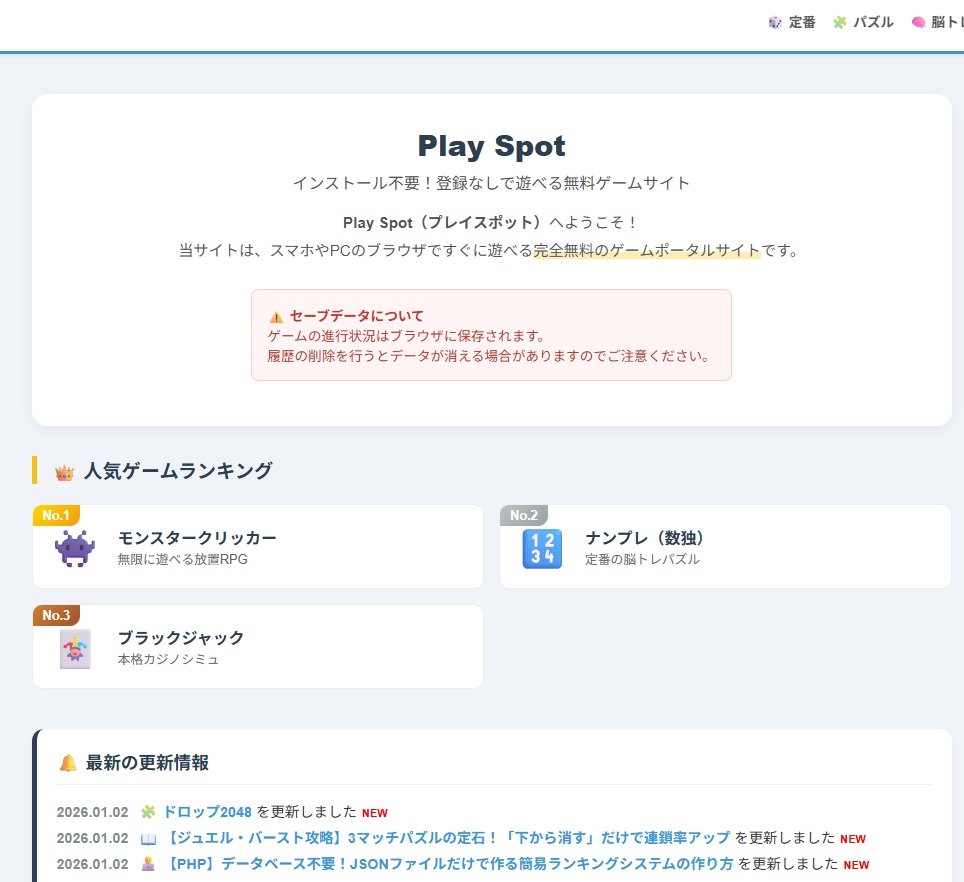Click the puzzle piece icon beside パズル
This screenshot has width=964, height=882.
point(841,21)
